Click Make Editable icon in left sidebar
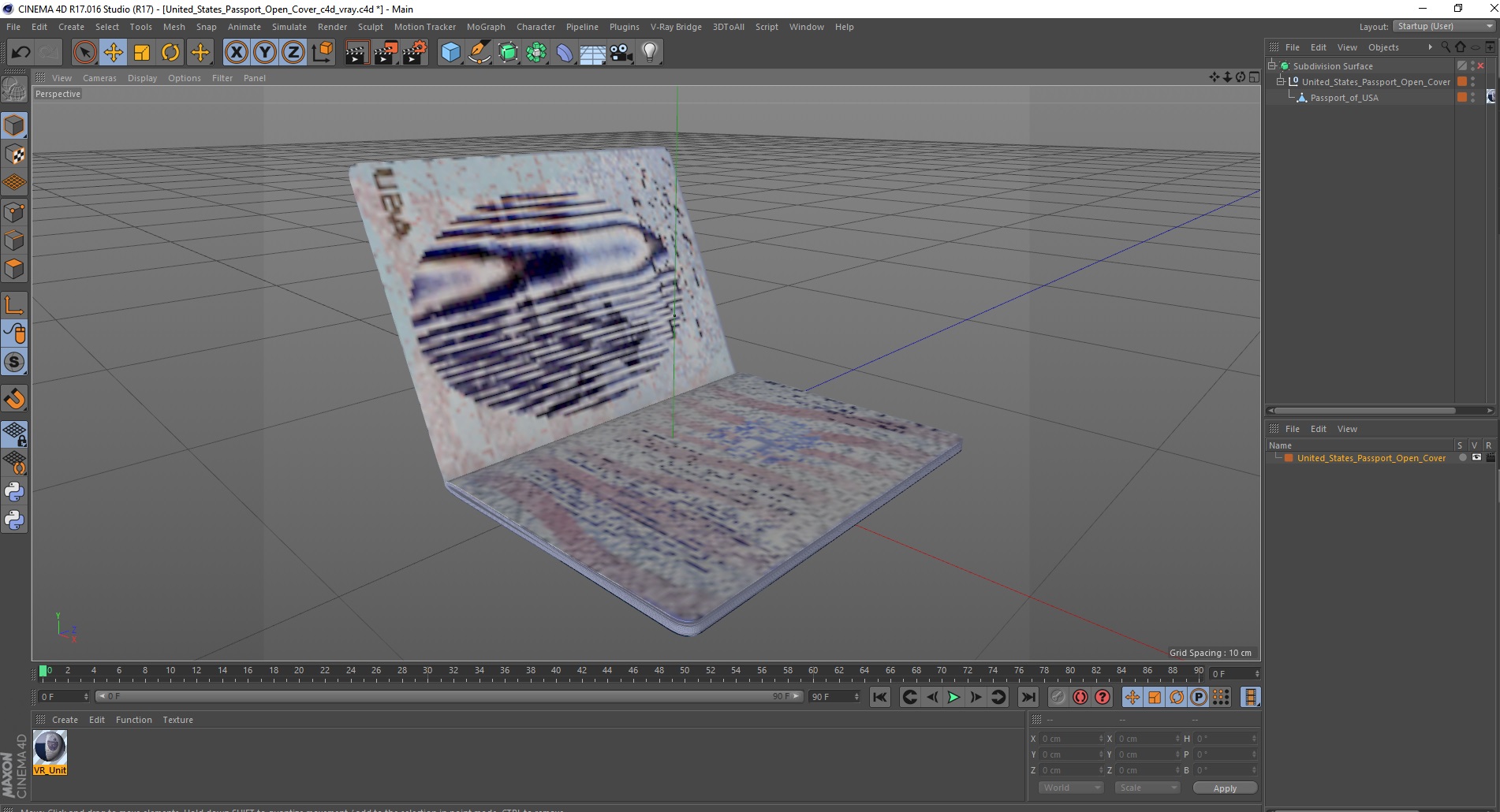The height and width of the screenshot is (812, 1500). (x=14, y=89)
